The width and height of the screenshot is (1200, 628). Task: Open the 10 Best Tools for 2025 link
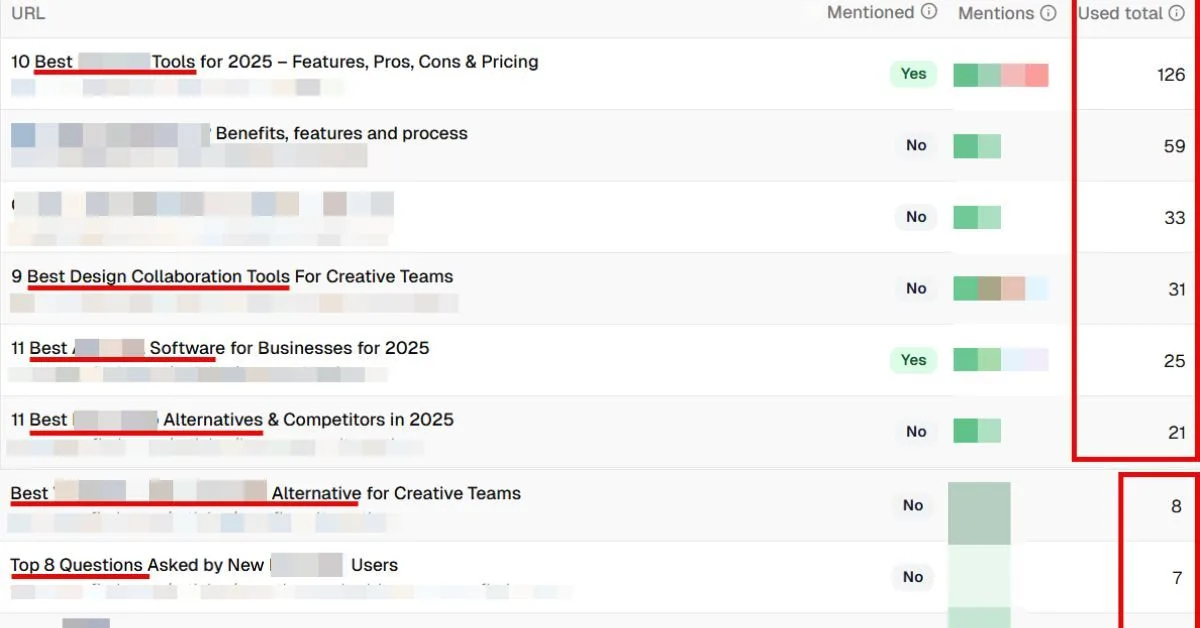point(275,62)
